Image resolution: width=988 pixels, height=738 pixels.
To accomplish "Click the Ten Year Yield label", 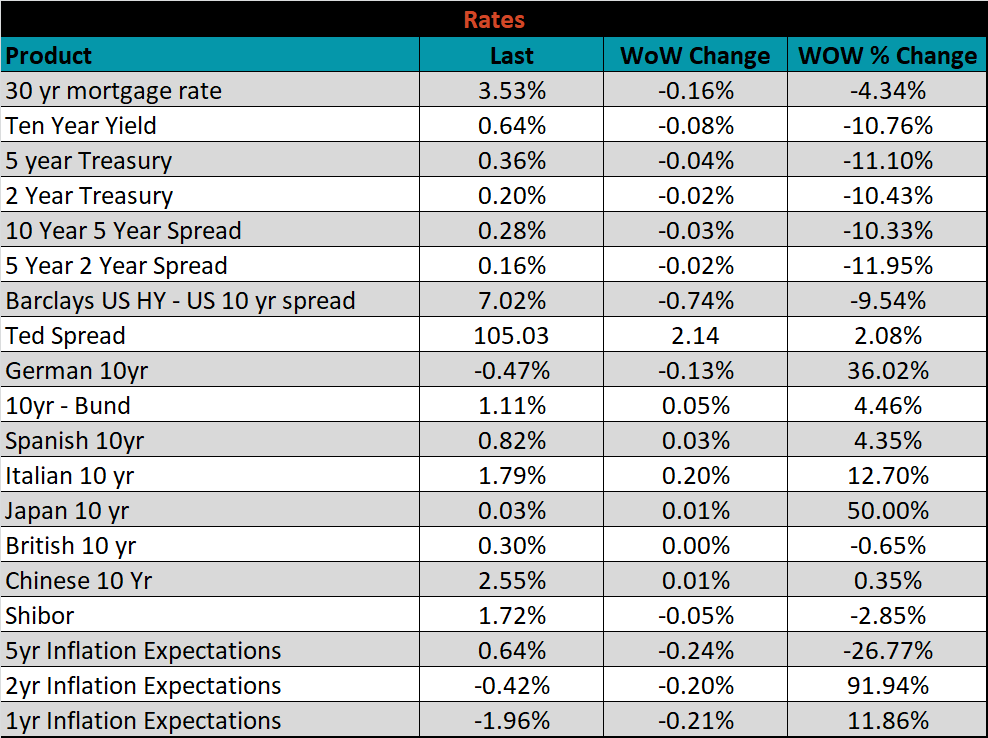I will (81, 126).
